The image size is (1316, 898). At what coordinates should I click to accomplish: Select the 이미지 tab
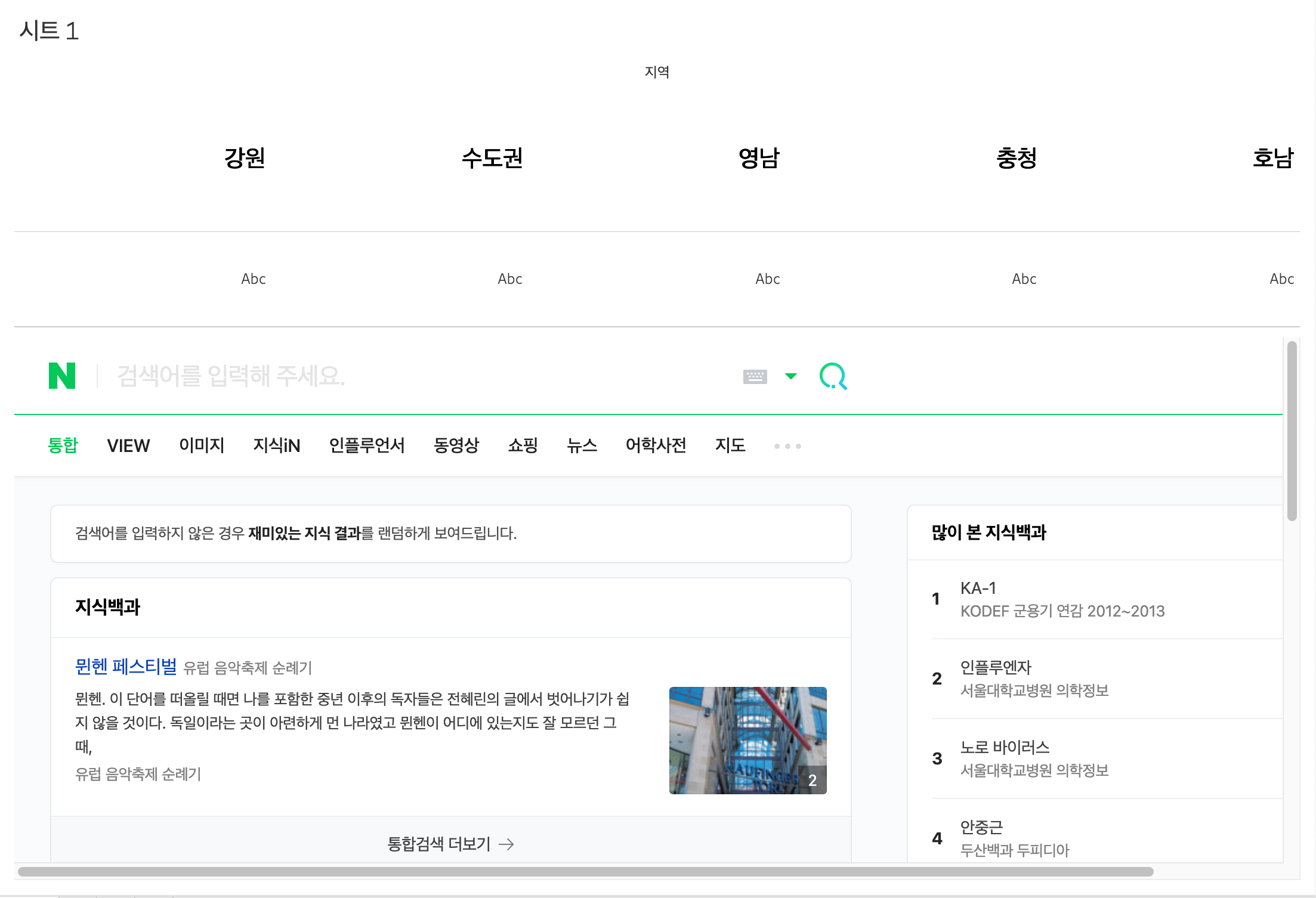202,445
